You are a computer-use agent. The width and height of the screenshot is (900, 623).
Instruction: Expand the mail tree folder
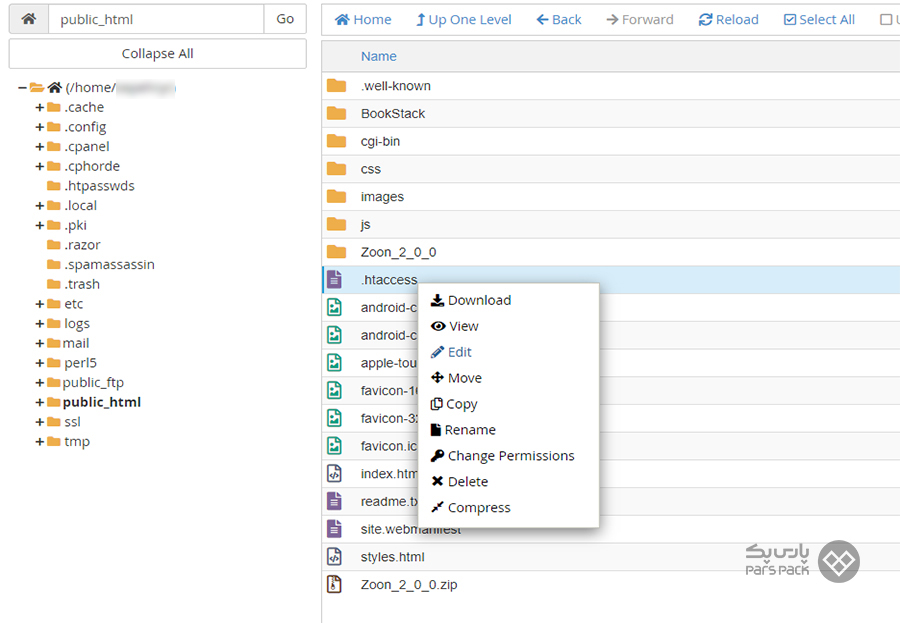click(x=40, y=343)
